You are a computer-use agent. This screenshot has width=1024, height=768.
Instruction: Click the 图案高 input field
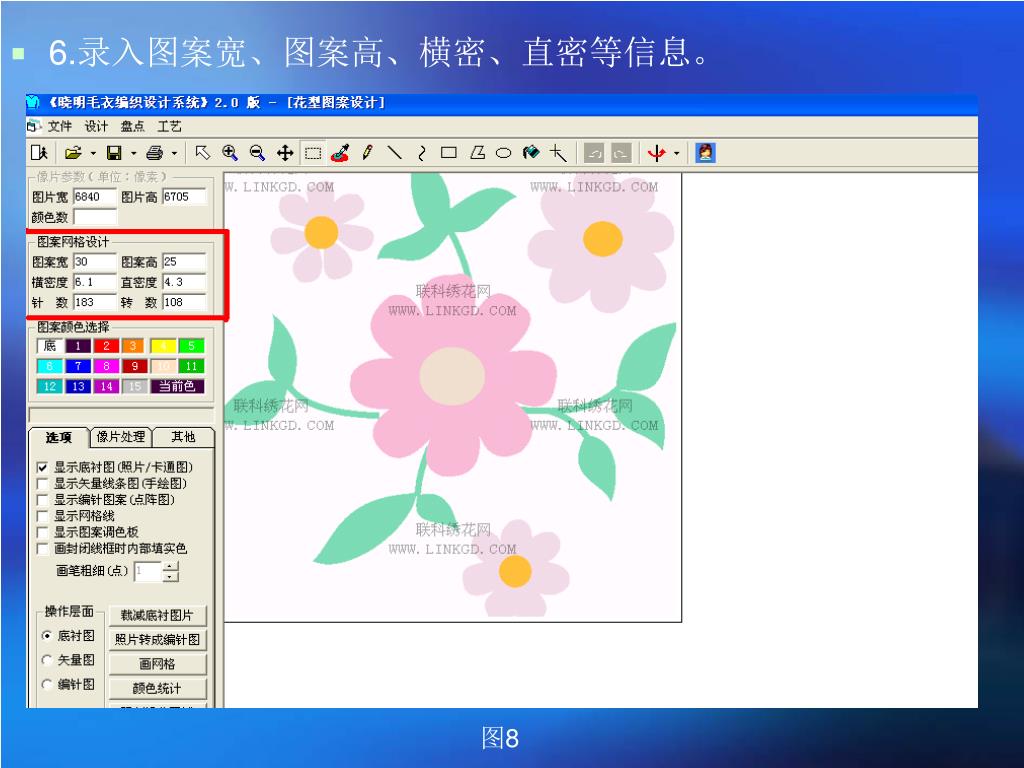pyautogui.click(x=184, y=262)
